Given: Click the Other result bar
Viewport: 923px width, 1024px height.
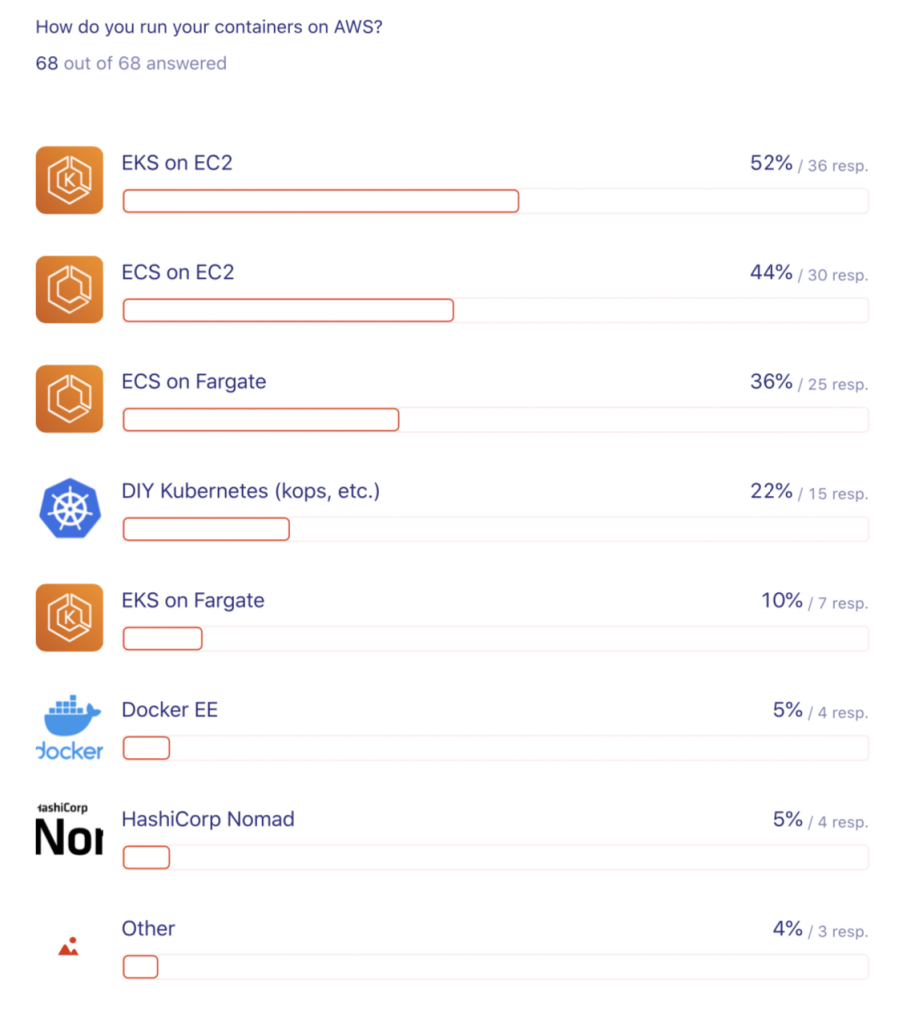Looking at the screenshot, I should pyautogui.click(x=496, y=967).
